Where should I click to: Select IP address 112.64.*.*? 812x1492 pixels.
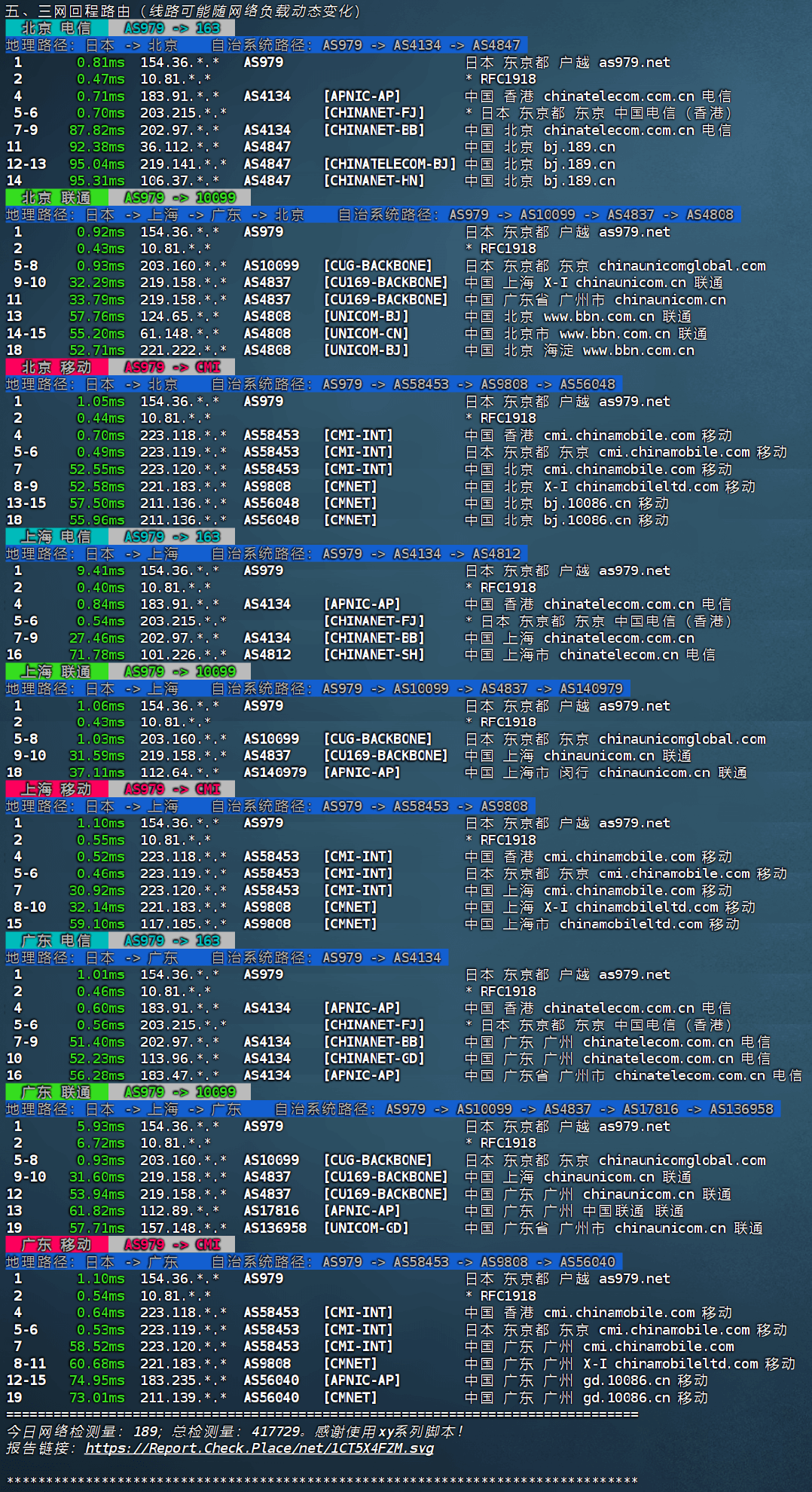(180, 772)
